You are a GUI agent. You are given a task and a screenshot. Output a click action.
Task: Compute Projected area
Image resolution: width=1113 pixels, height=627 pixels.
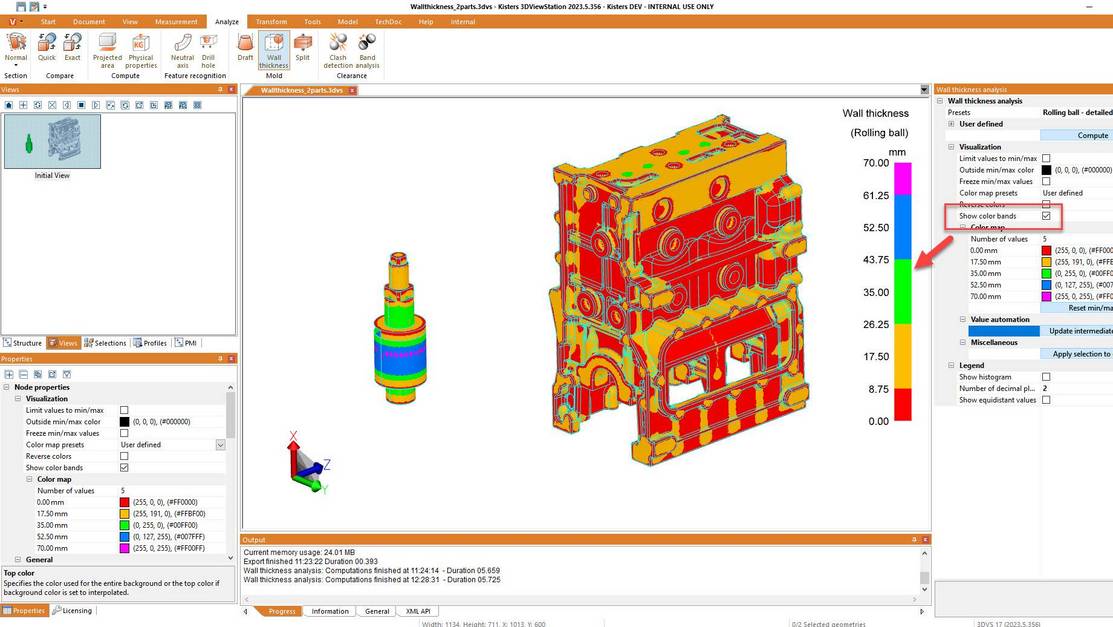107,51
